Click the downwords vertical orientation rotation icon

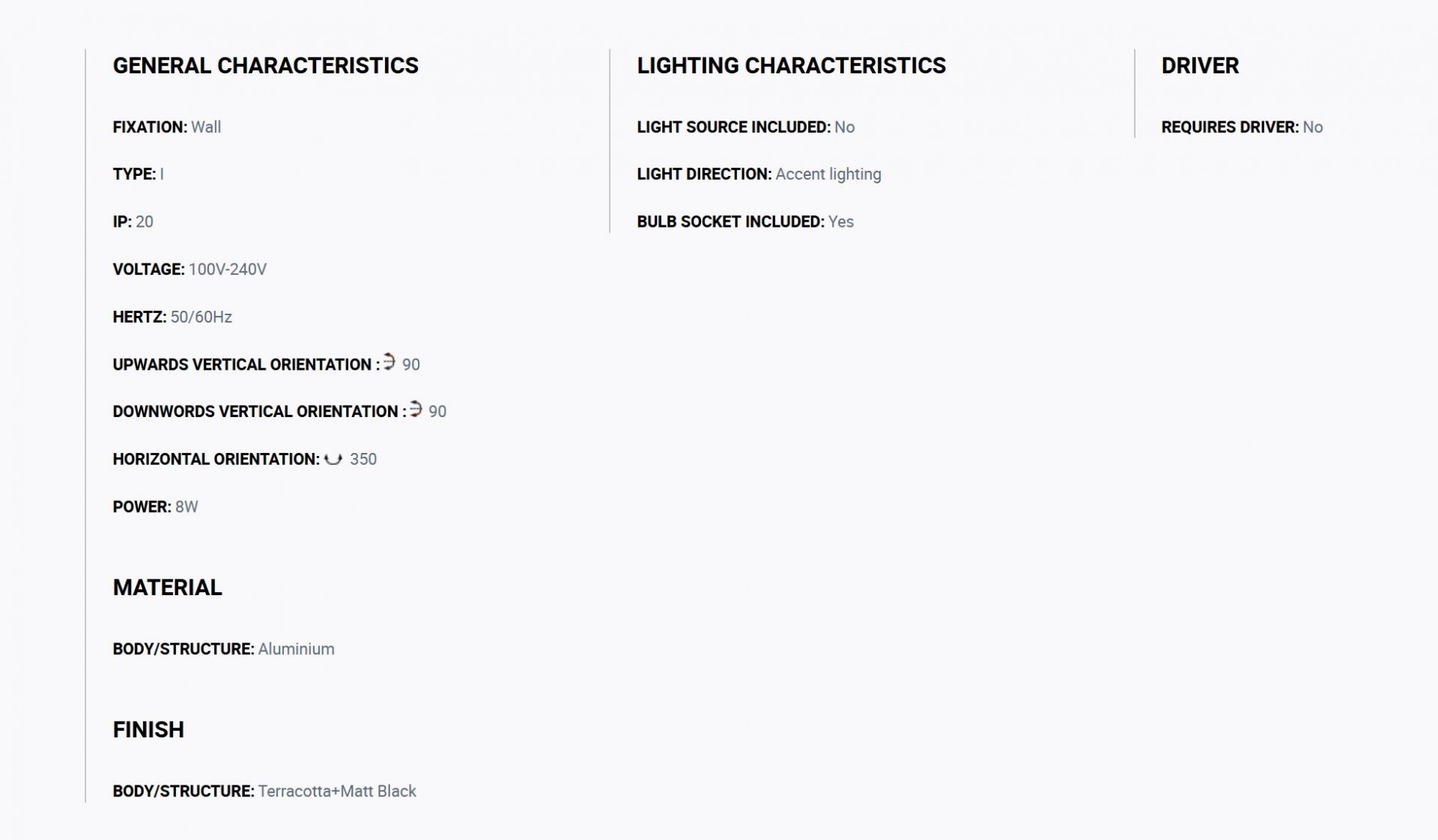[416, 409]
